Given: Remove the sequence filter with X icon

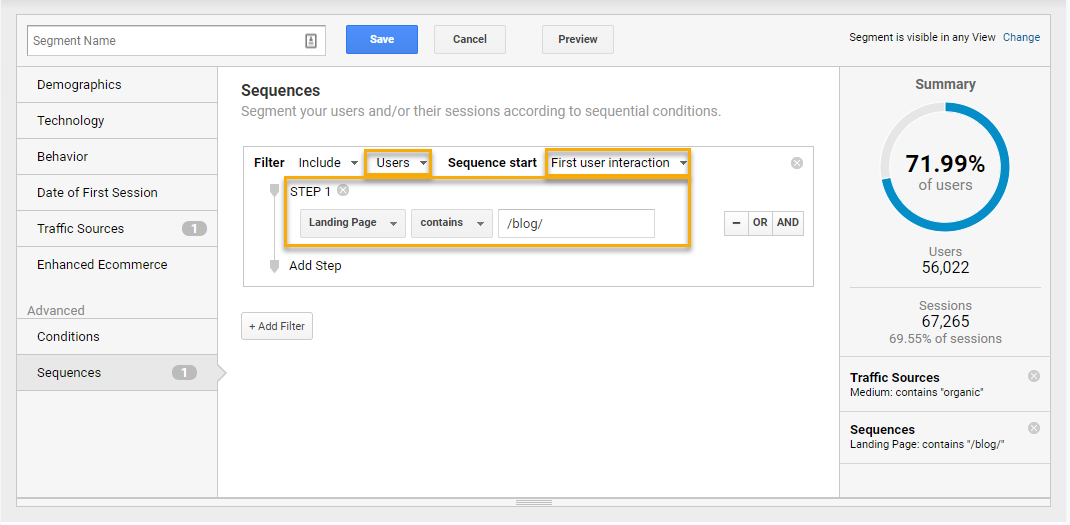Looking at the screenshot, I should 797,163.
